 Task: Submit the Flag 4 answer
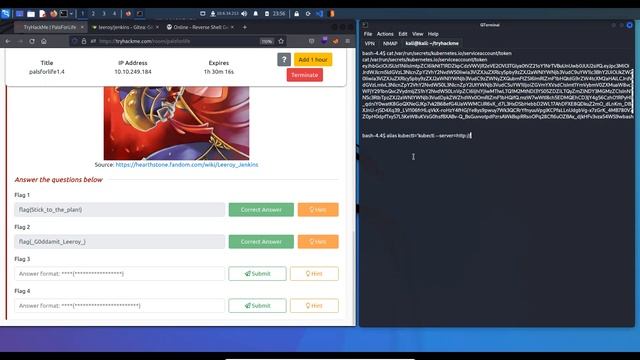(x=257, y=306)
